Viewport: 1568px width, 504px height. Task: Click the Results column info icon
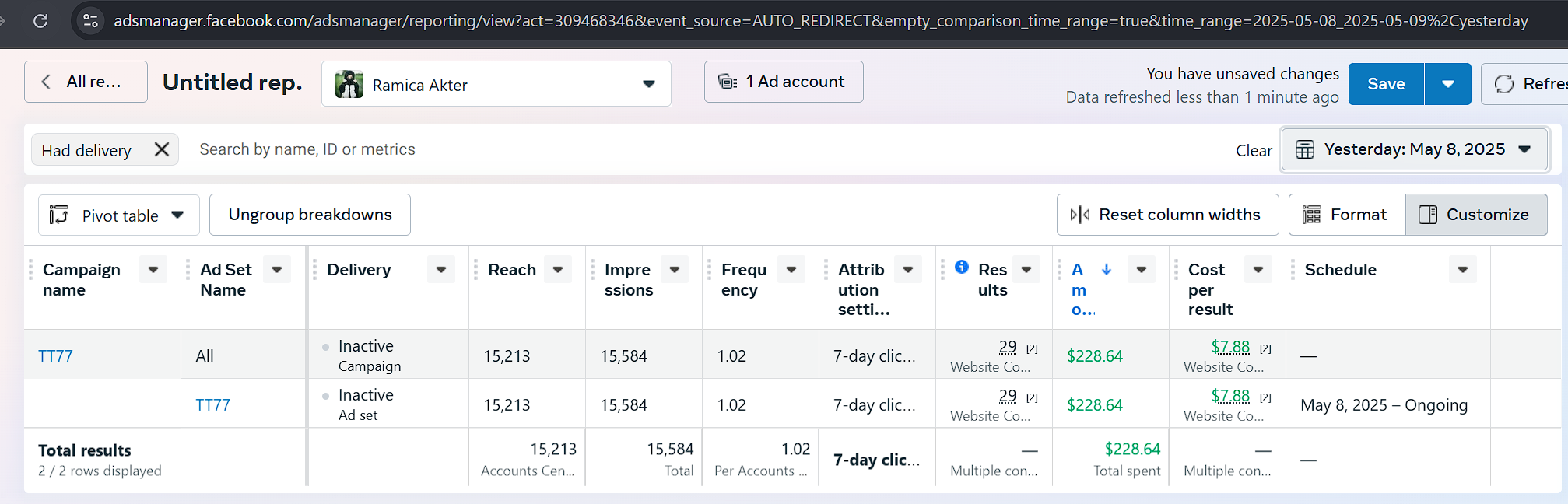(x=962, y=267)
